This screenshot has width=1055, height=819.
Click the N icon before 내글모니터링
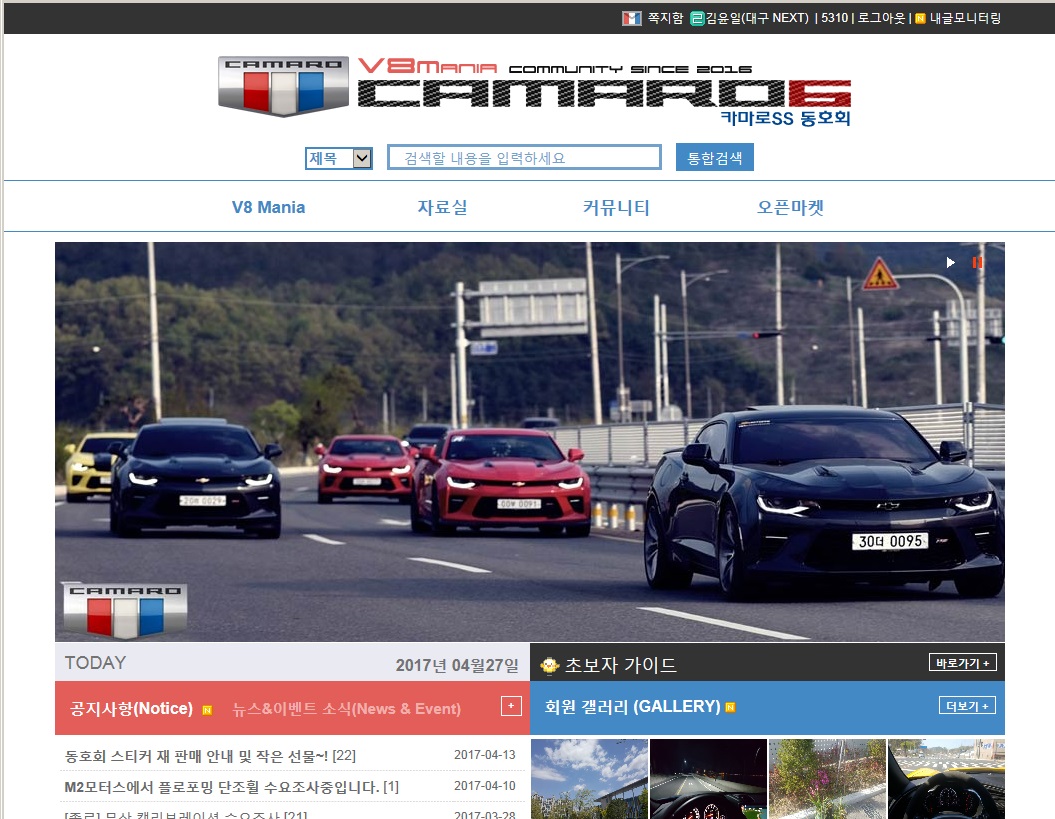pyautogui.click(x=920, y=18)
